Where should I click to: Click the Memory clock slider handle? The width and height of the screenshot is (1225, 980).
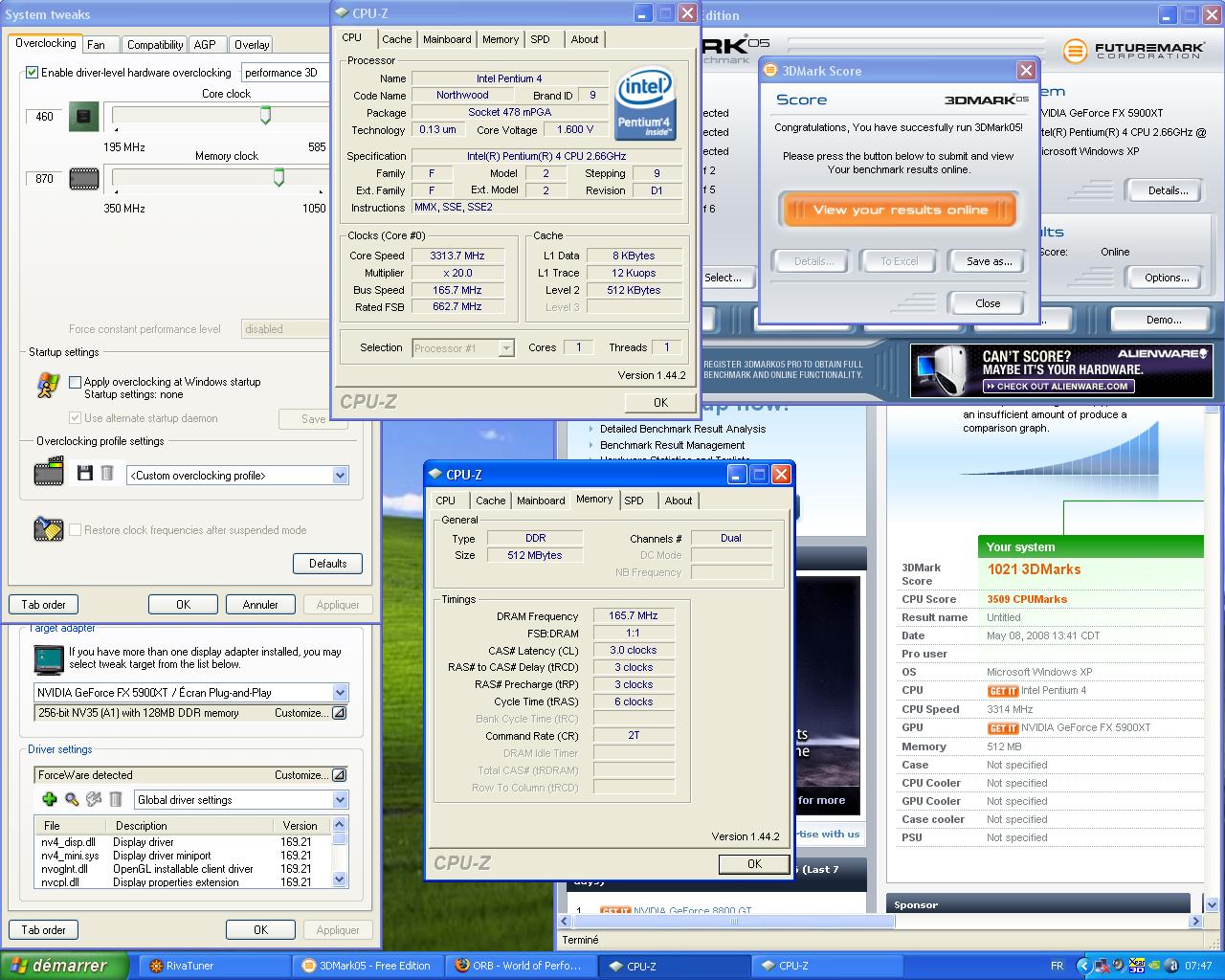[279, 176]
